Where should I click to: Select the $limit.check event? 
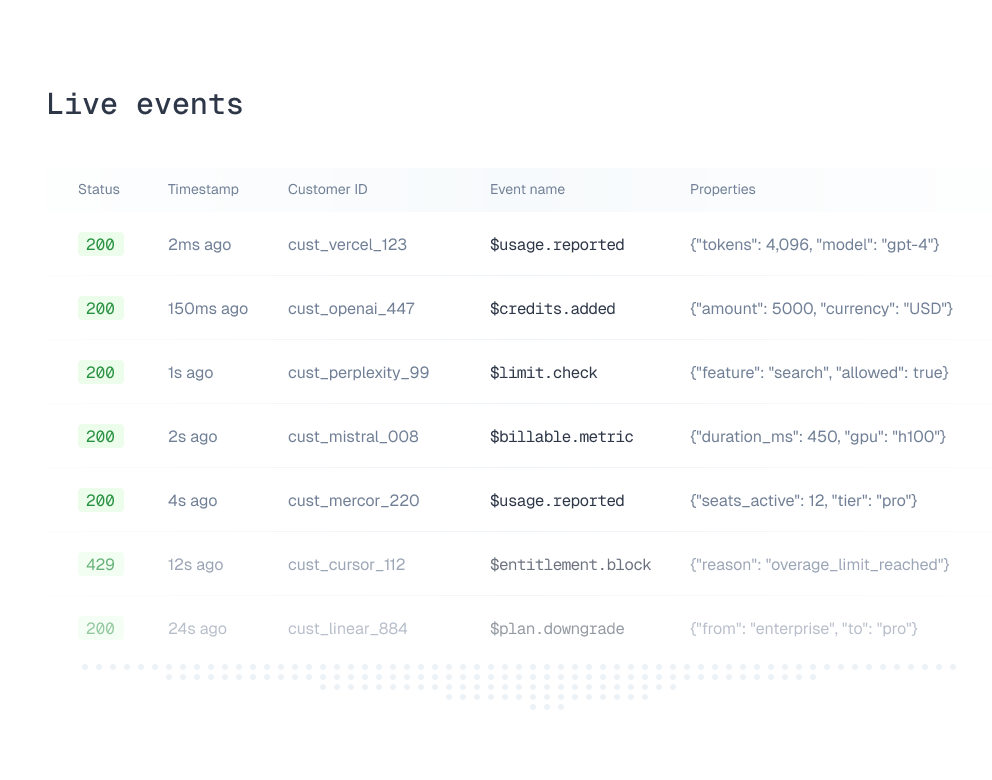pos(543,373)
